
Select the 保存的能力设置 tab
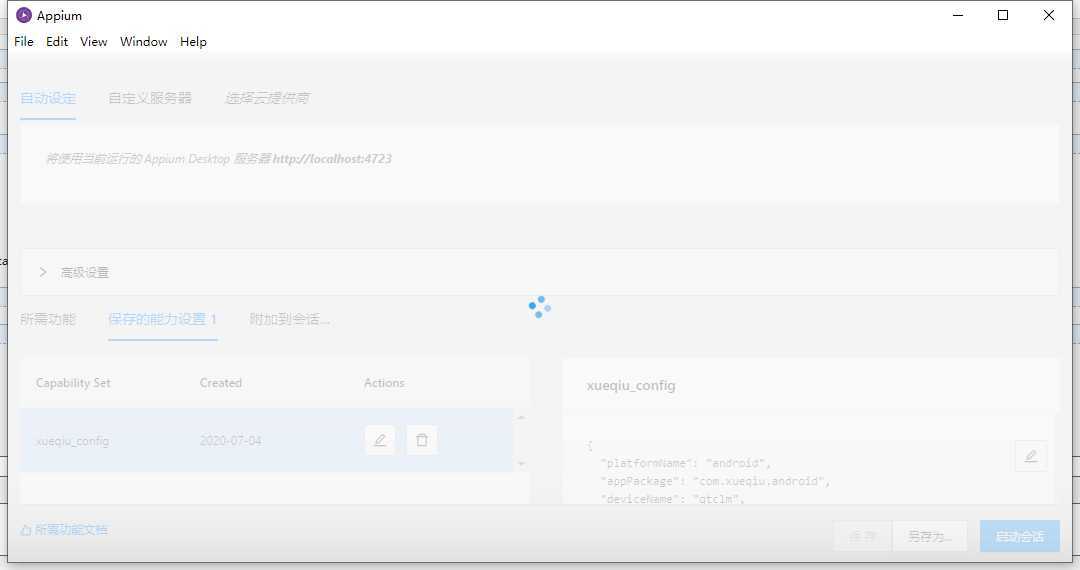click(163, 319)
